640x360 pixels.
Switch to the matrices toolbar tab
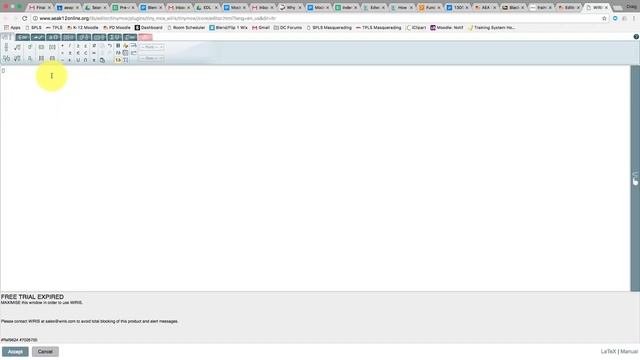pos(68,37)
